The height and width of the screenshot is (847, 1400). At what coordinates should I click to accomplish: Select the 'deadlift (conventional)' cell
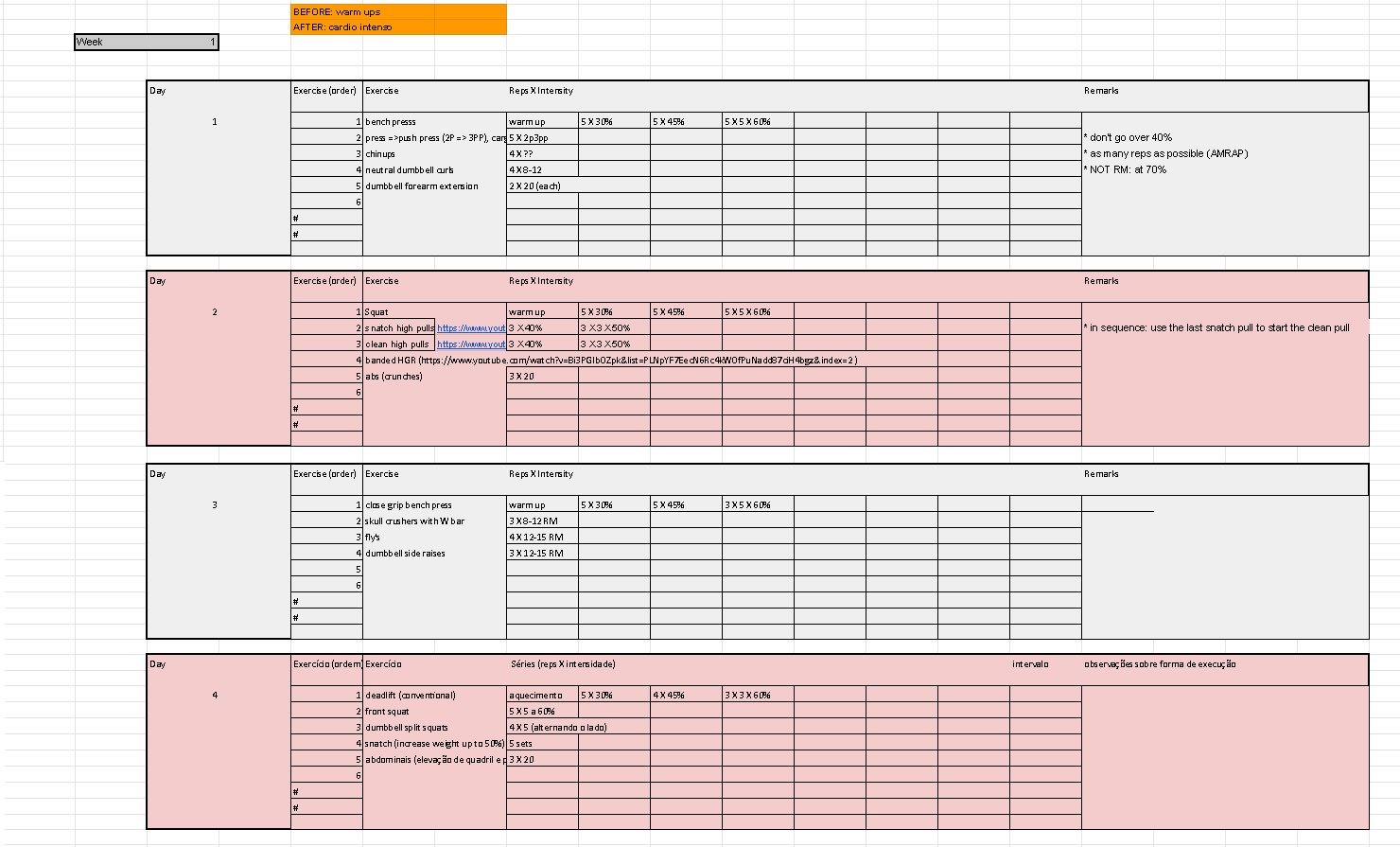click(434, 695)
